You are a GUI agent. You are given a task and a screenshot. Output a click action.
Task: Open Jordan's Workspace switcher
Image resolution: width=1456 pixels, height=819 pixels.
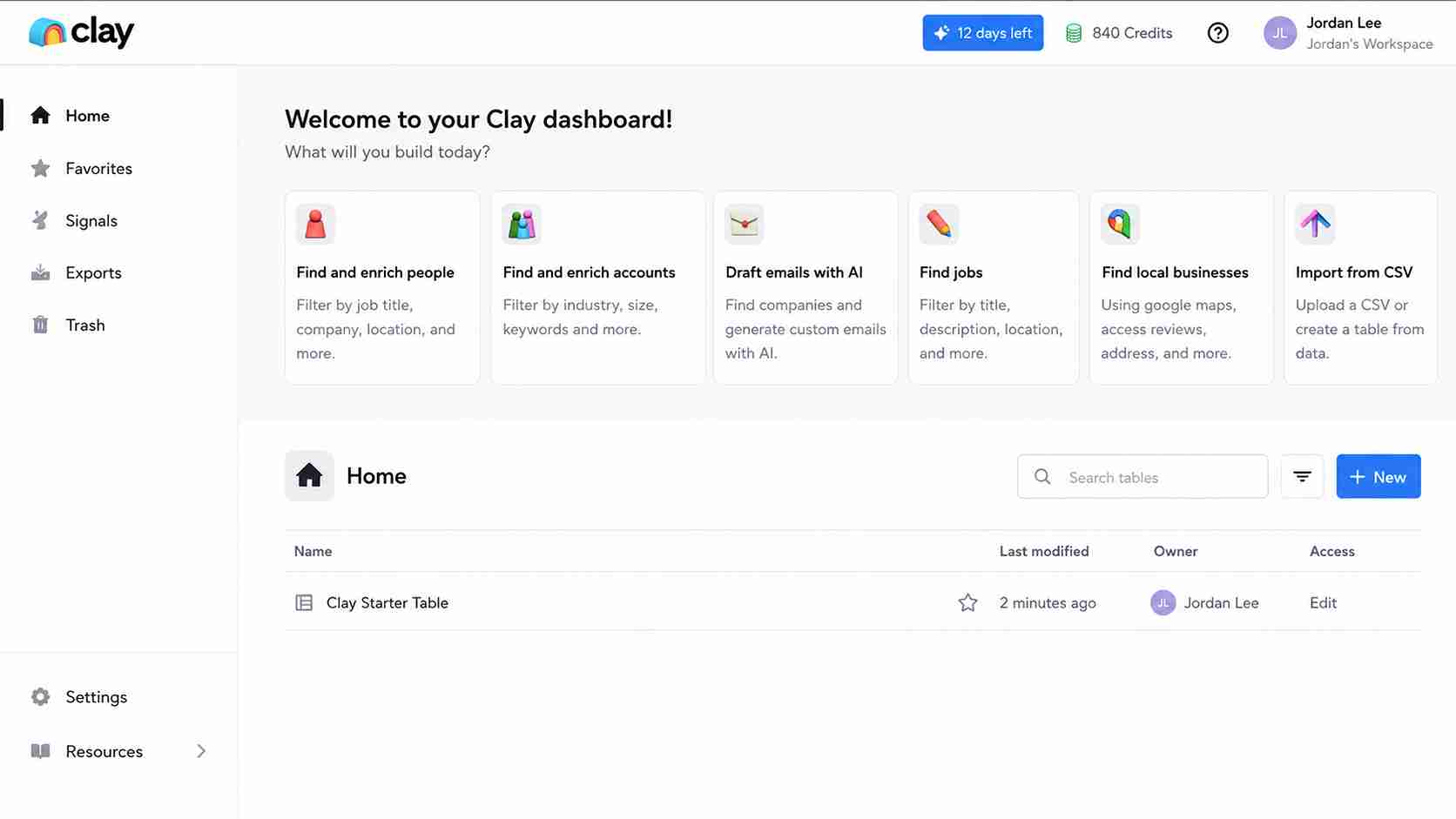[1369, 44]
